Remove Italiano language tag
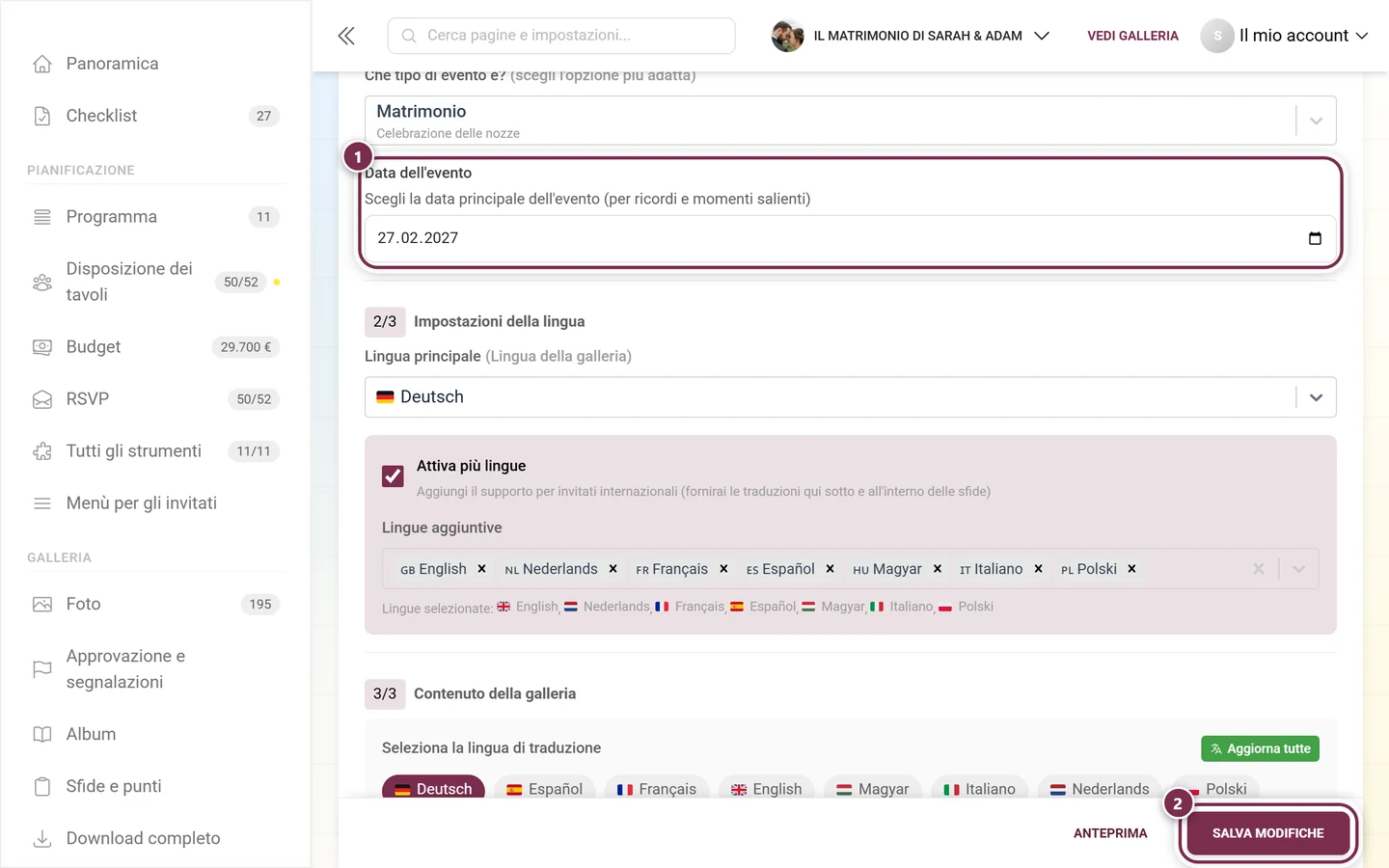This screenshot has height=868, width=1389. [1038, 569]
